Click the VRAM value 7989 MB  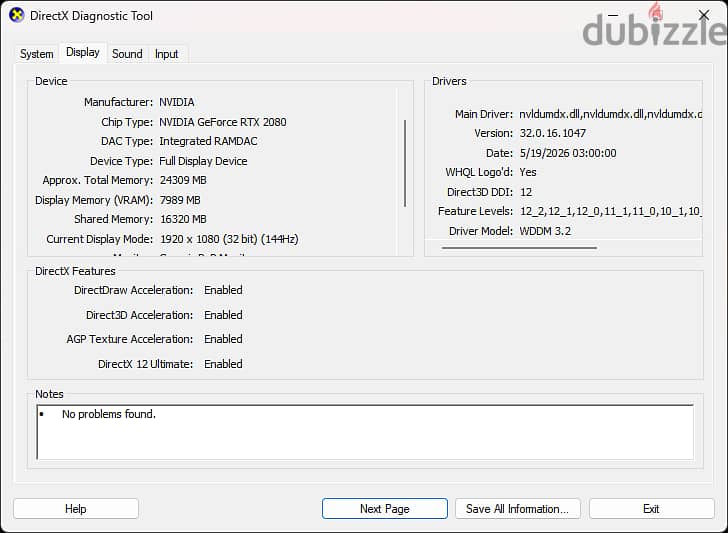pos(180,200)
